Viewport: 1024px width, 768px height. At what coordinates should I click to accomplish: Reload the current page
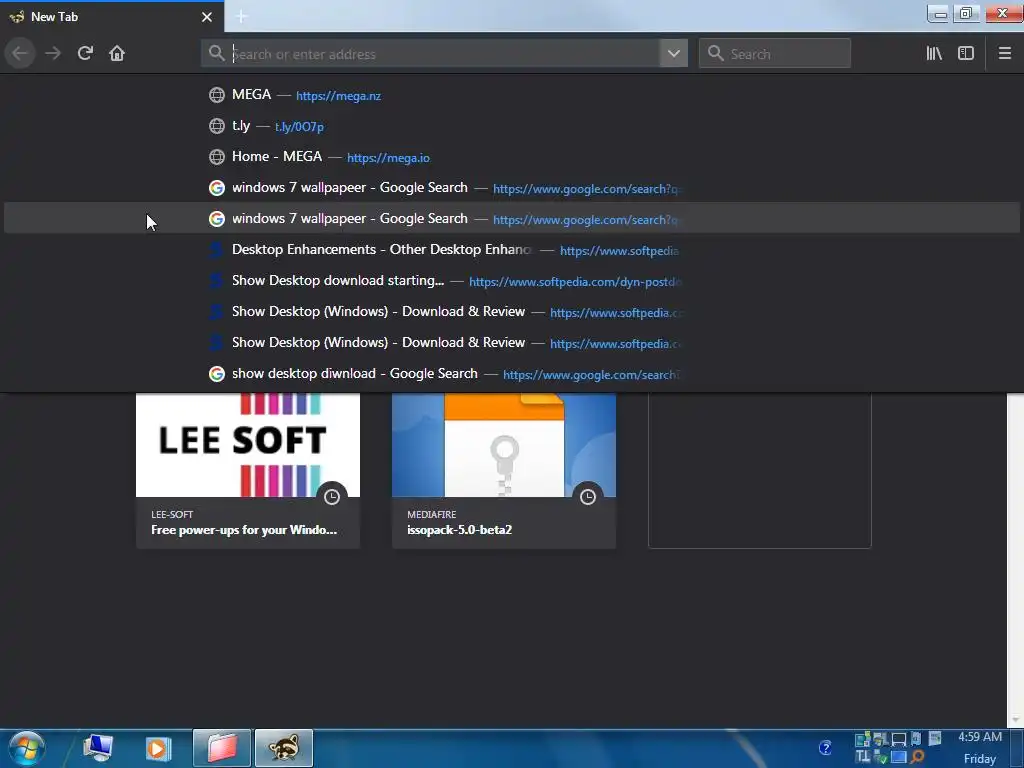click(x=85, y=54)
